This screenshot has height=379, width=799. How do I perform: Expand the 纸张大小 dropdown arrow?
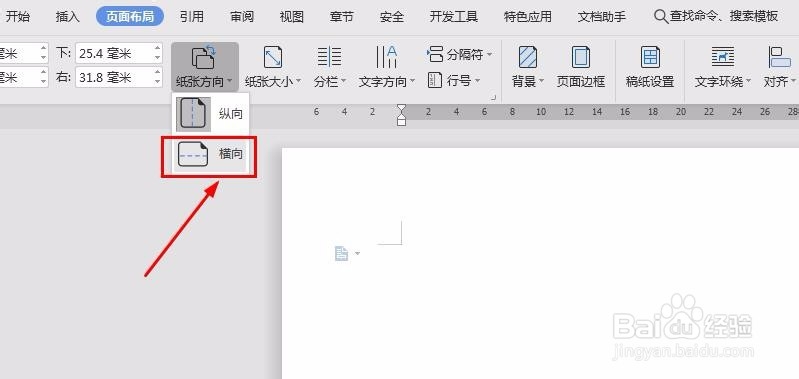click(x=299, y=82)
